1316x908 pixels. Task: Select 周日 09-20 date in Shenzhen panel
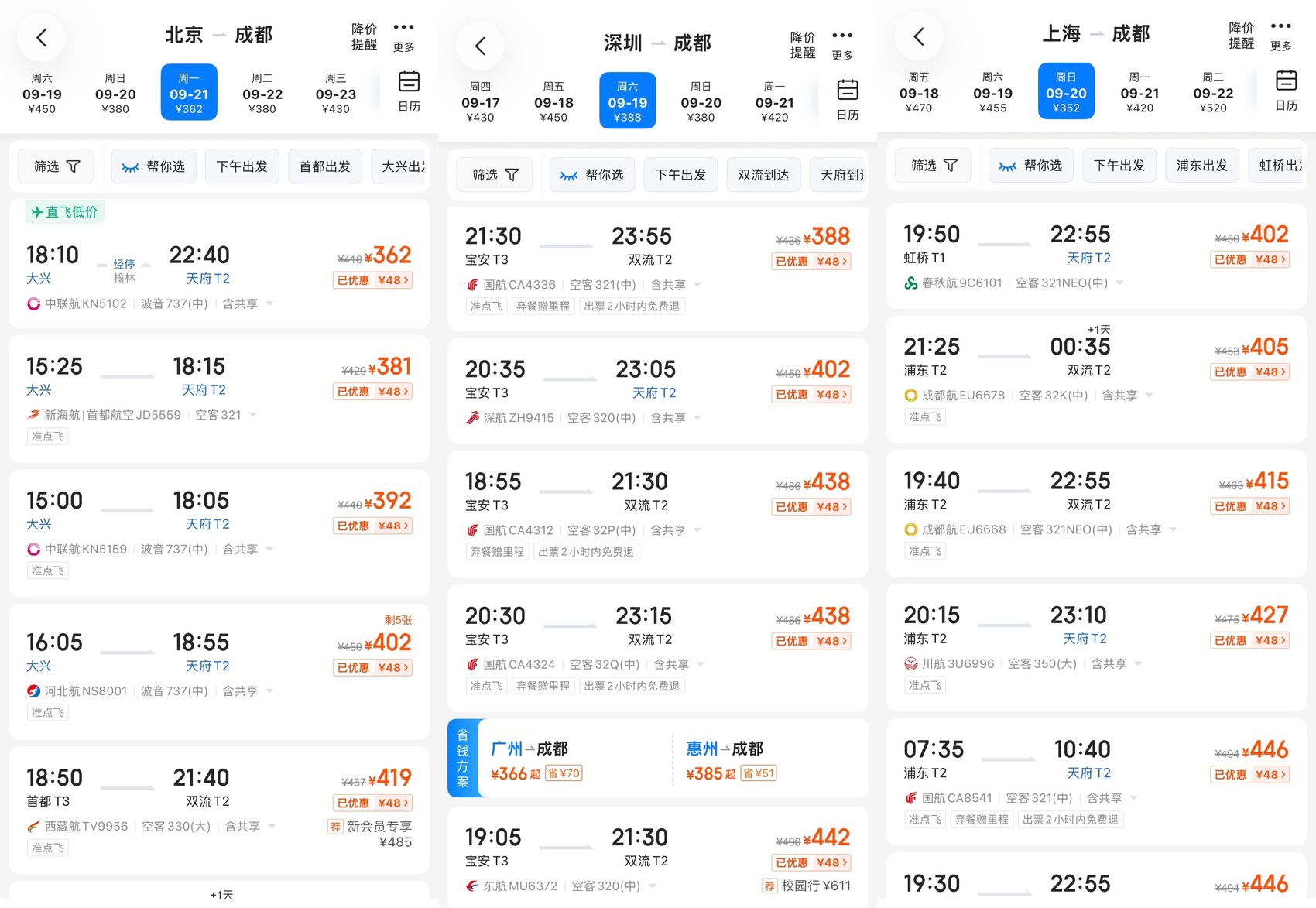701,101
